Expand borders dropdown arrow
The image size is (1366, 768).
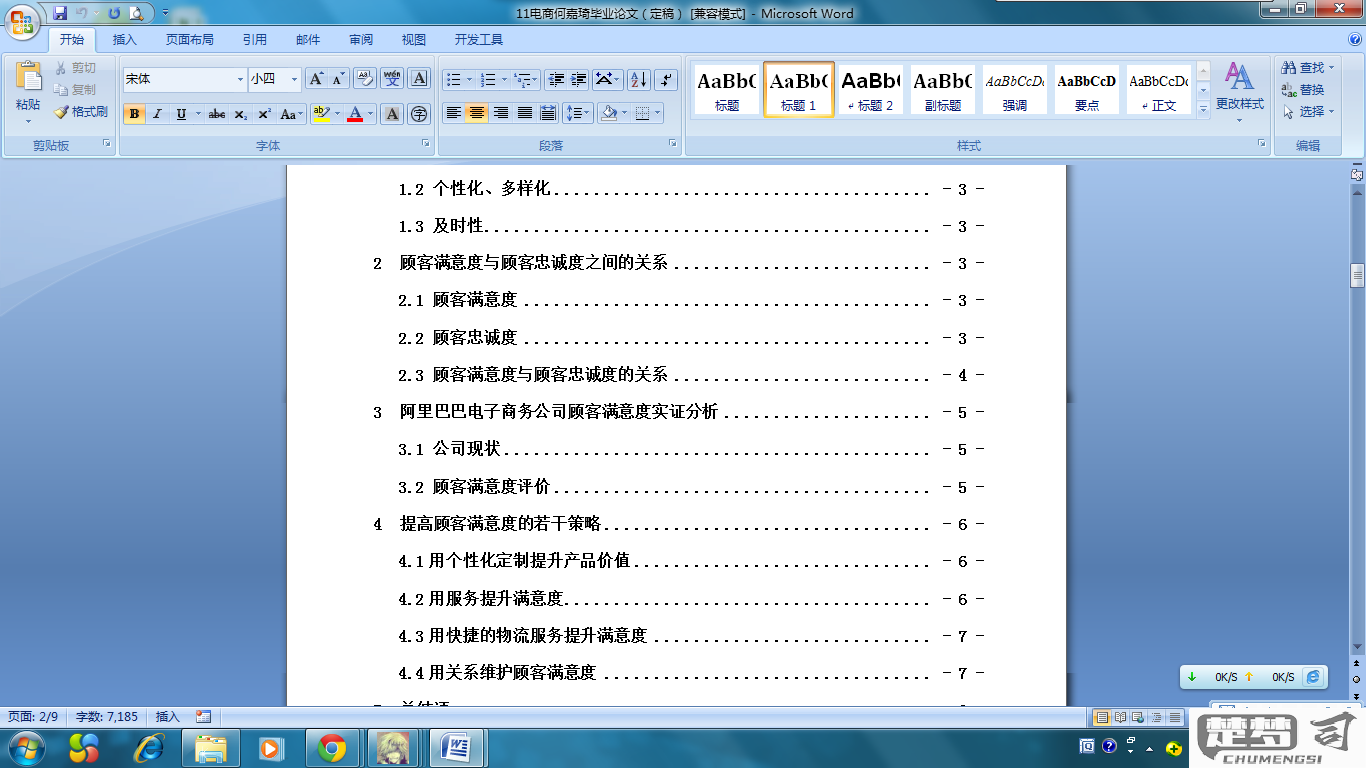[657, 113]
